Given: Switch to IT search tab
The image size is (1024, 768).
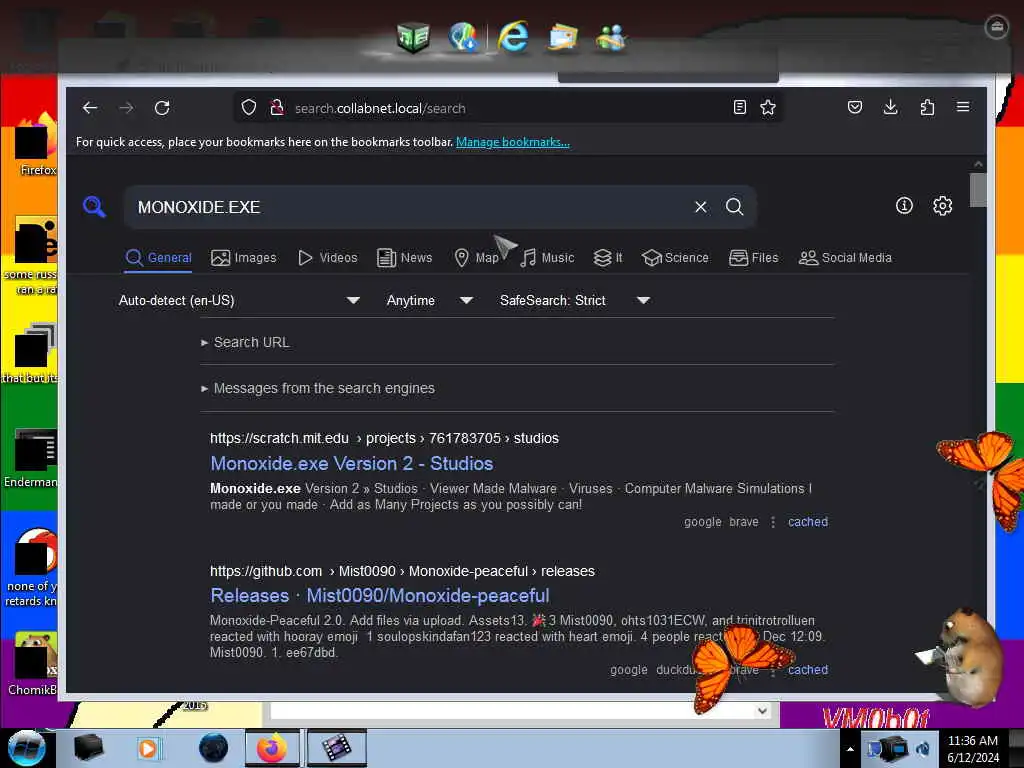Looking at the screenshot, I should click(608, 258).
